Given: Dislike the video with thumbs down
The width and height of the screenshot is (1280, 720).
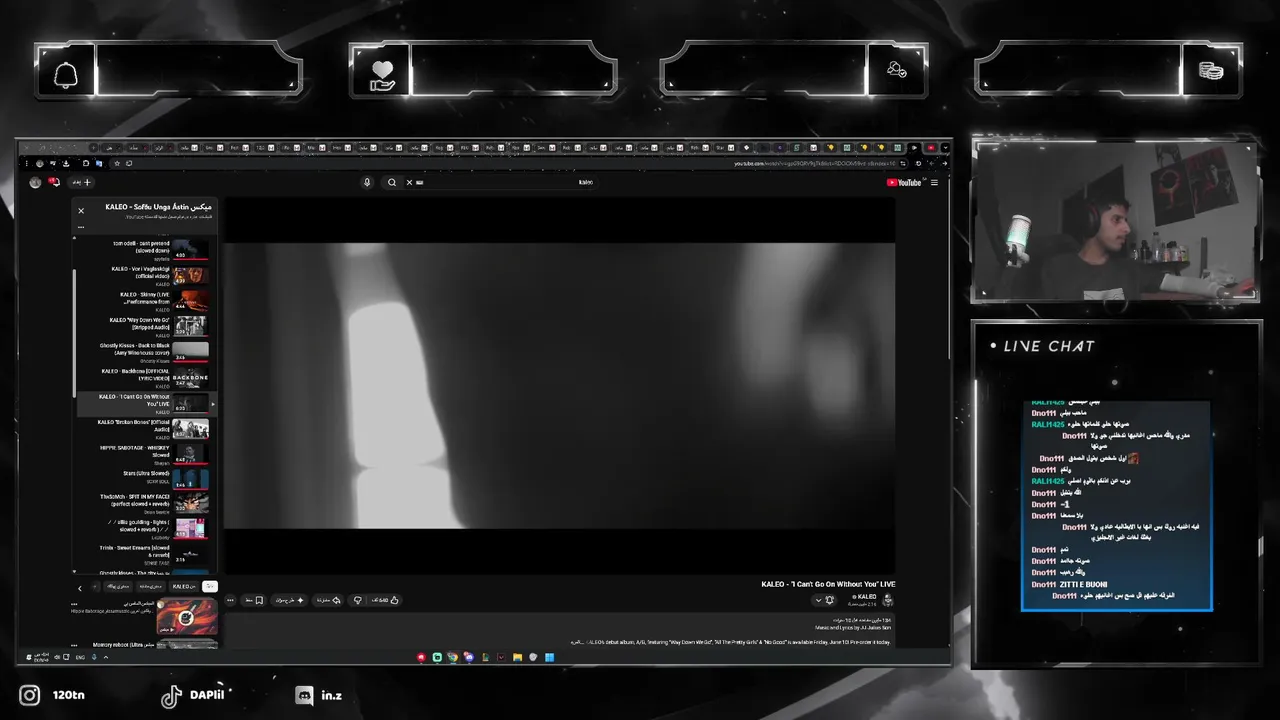Looking at the screenshot, I should click(x=357, y=600).
